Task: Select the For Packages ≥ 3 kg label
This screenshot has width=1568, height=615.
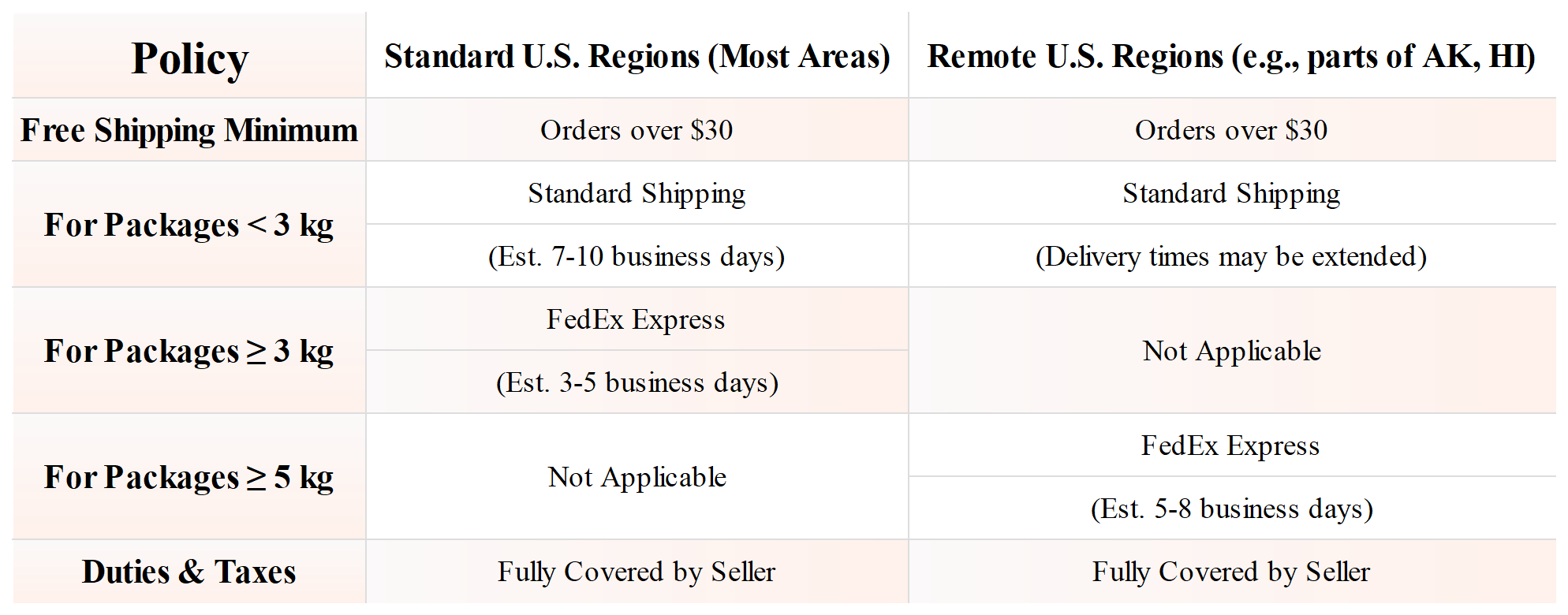Action: pyautogui.click(x=189, y=351)
